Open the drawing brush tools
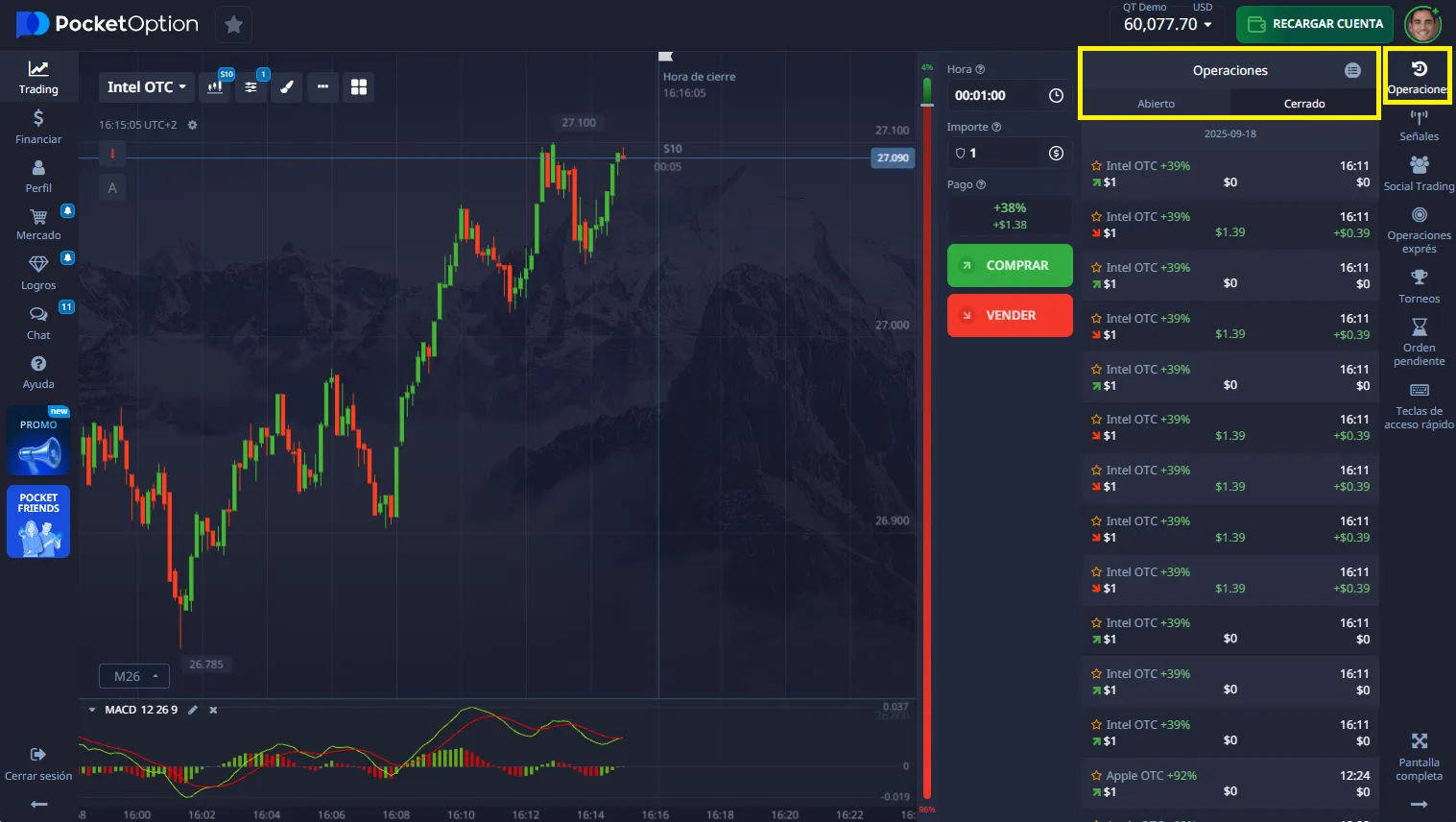The image size is (1456, 822). pos(286,86)
